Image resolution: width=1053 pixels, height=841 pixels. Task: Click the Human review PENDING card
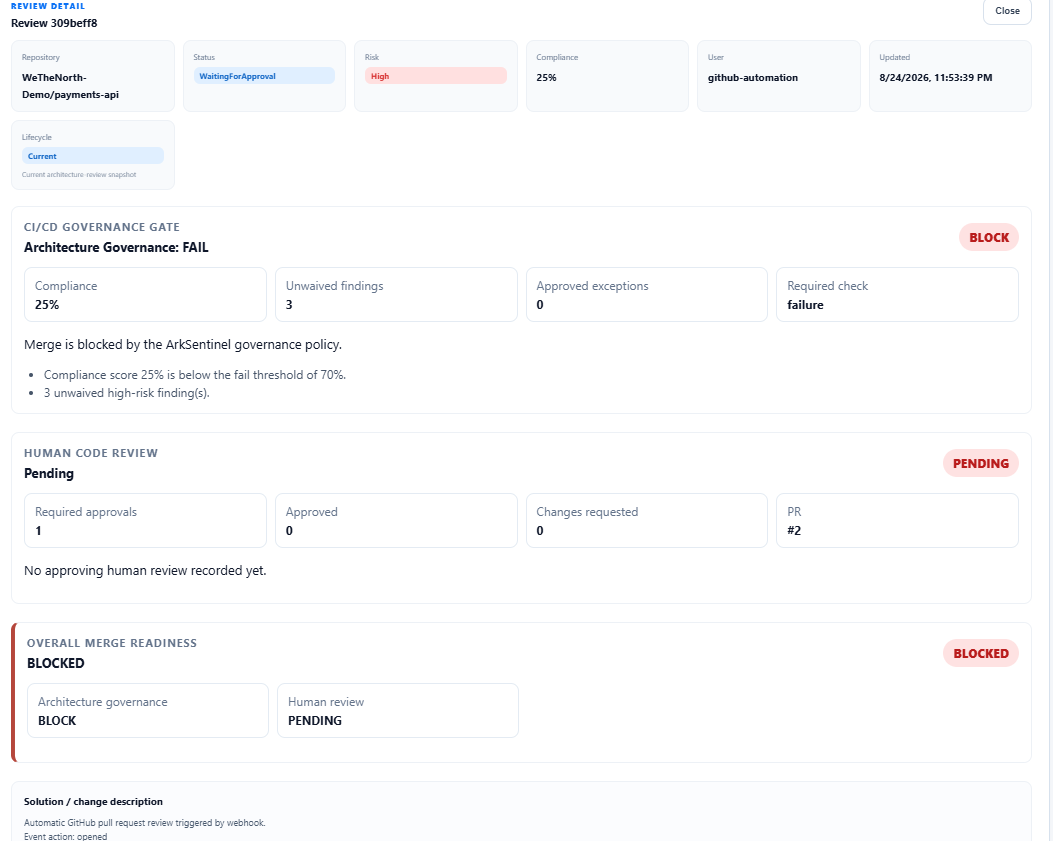(398, 711)
